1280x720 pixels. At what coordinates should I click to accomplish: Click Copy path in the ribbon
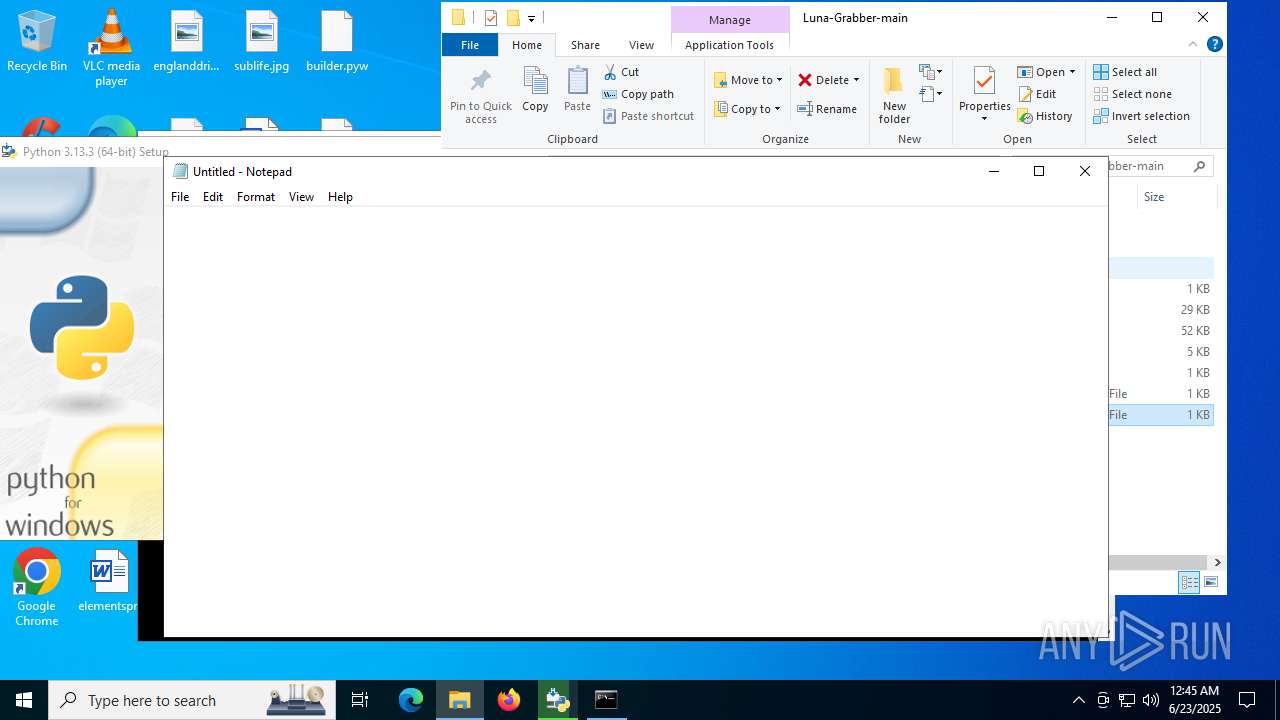coord(638,94)
